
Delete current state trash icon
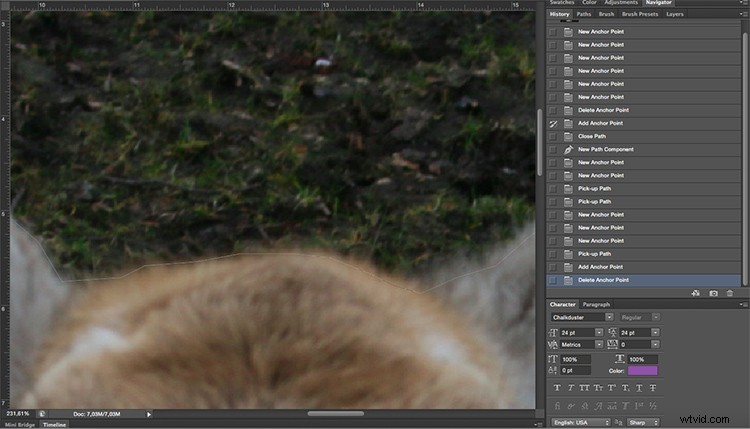pos(729,293)
